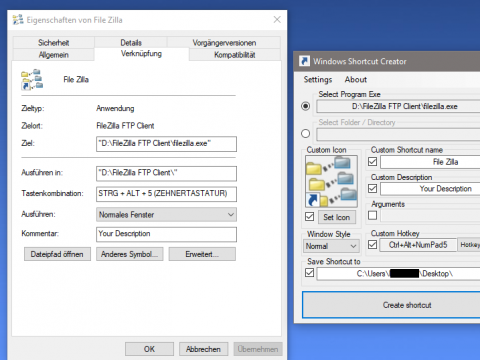Switch to the Allgemein tab

pyautogui.click(x=53, y=55)
